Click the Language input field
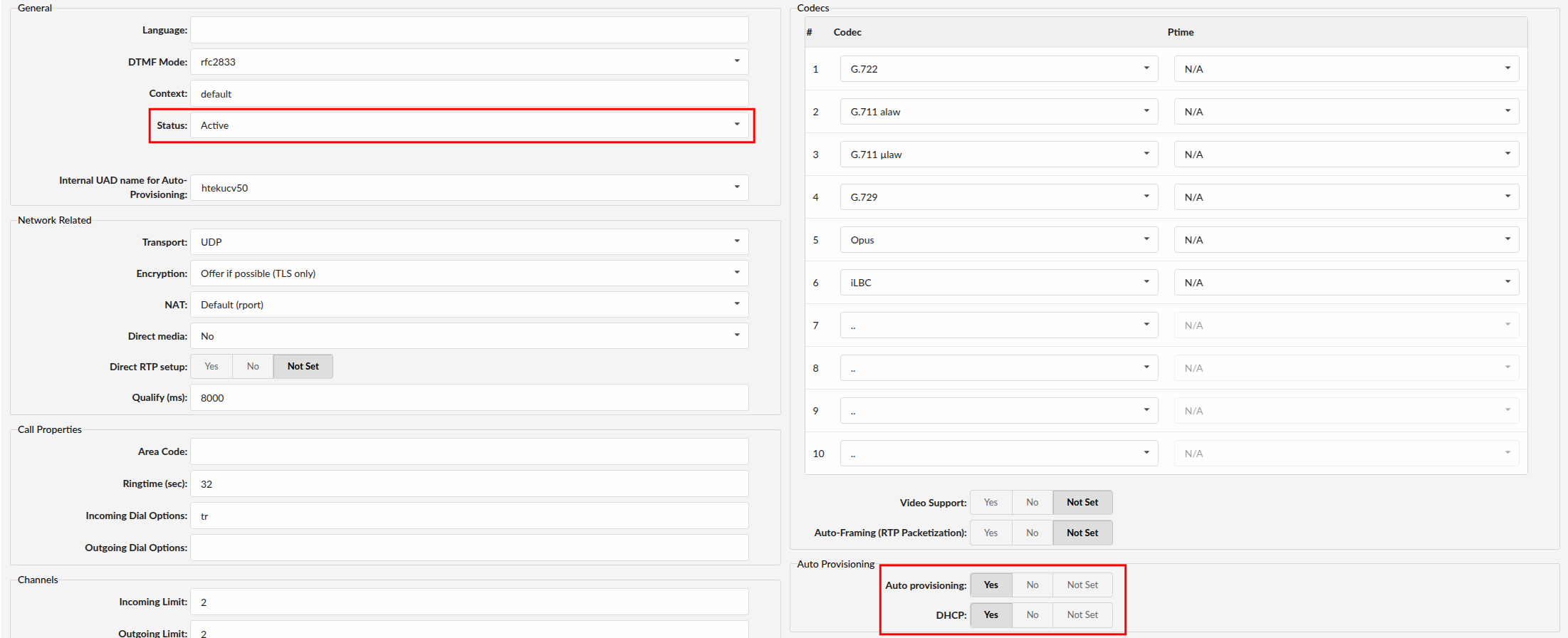 (x=469, y=31)
